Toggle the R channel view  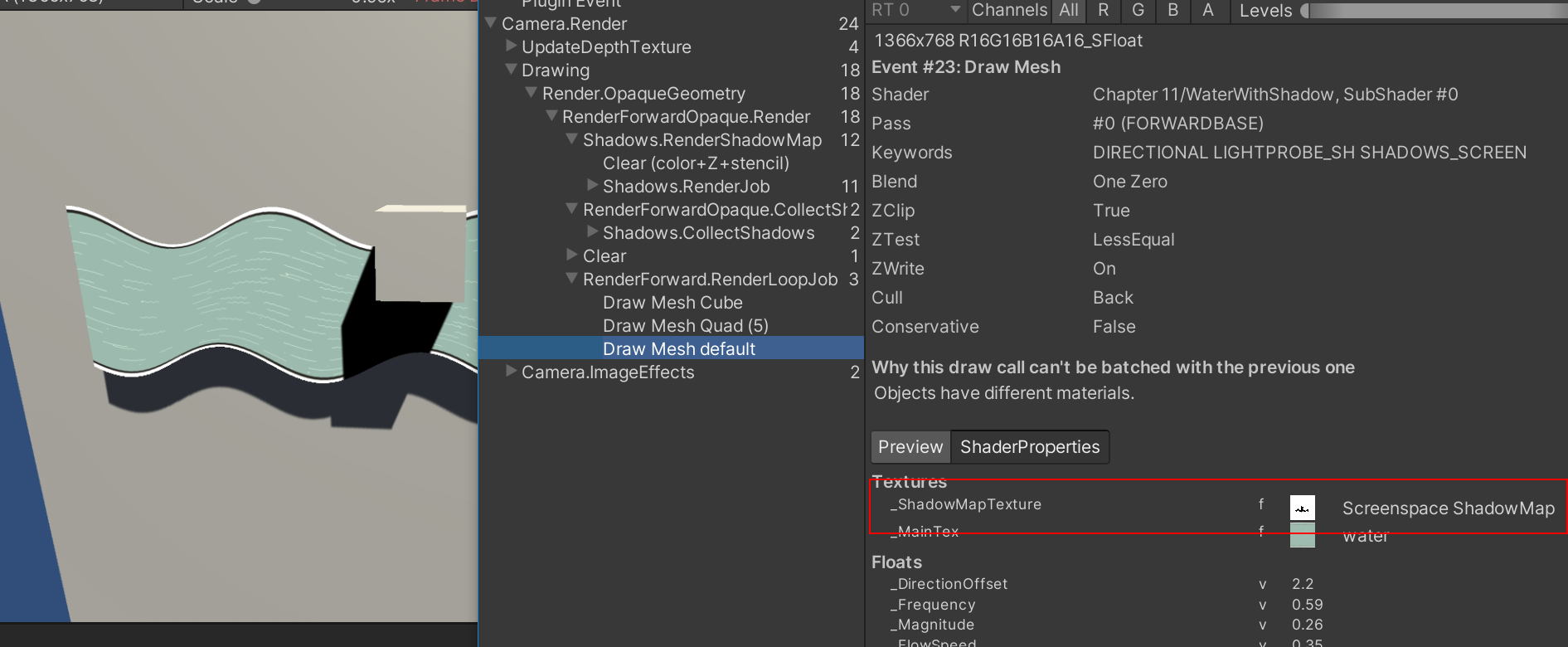1103,10
